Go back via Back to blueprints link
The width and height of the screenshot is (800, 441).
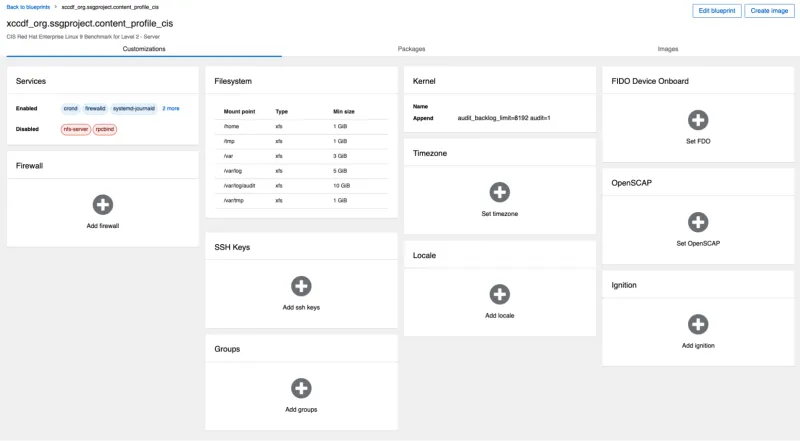[28, 7]
